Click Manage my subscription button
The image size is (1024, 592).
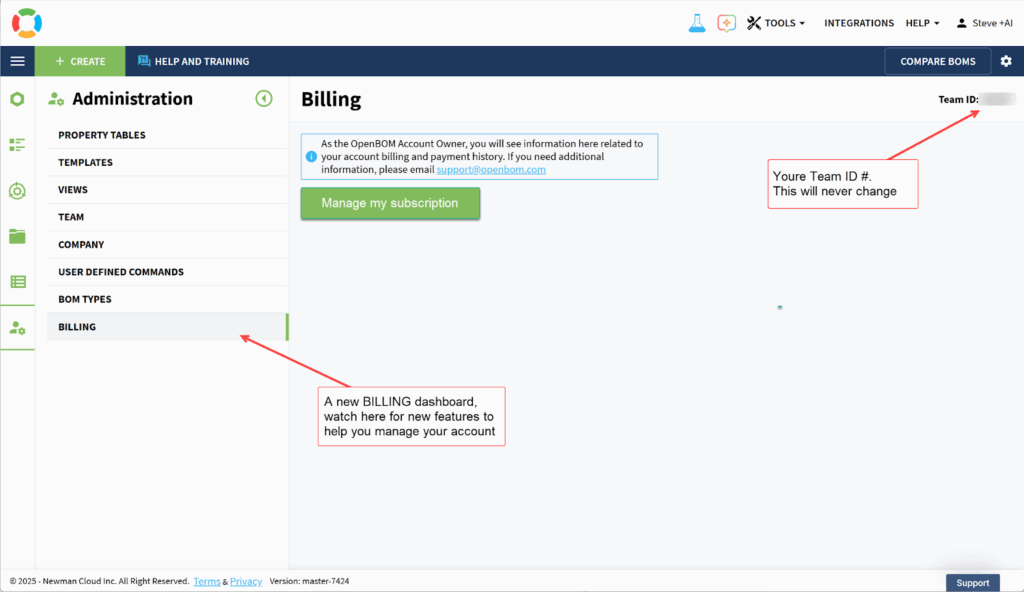[x=390, y=203]
